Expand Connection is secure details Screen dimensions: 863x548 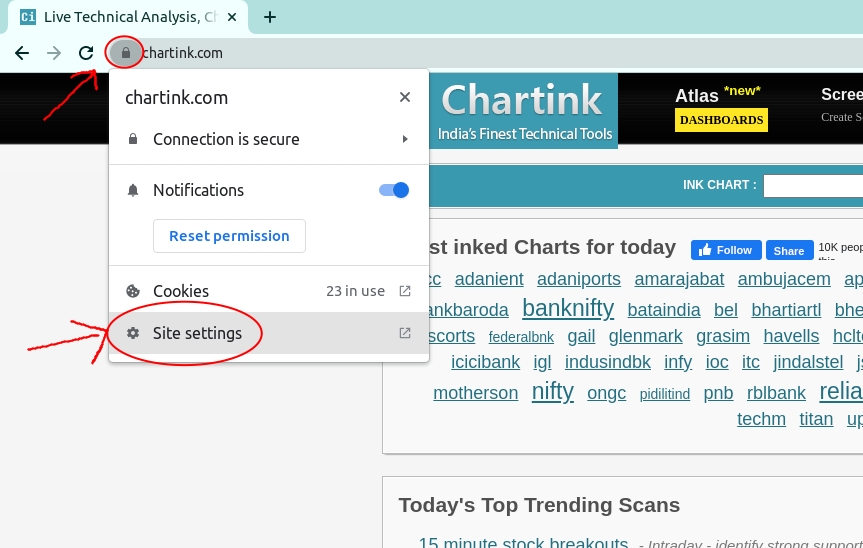(x=269, y=139)
